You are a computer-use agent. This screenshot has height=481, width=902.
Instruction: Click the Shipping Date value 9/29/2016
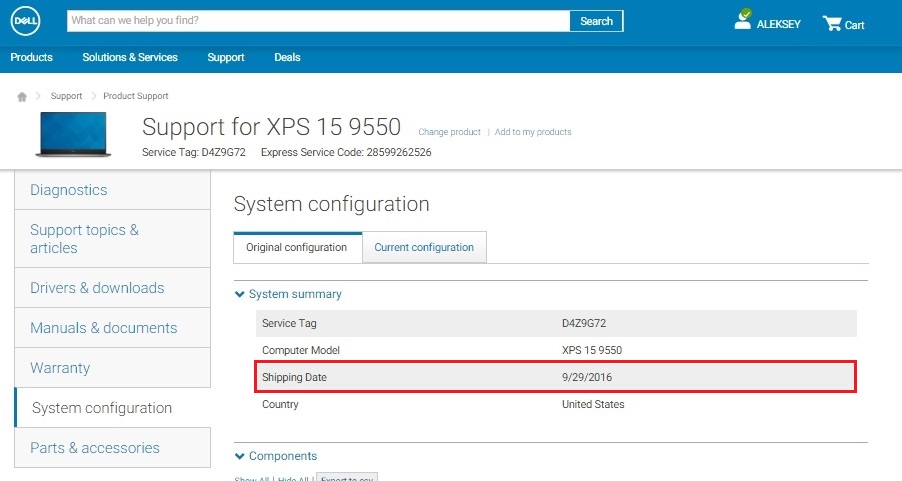pyautogui.click(x=587, y=377)
